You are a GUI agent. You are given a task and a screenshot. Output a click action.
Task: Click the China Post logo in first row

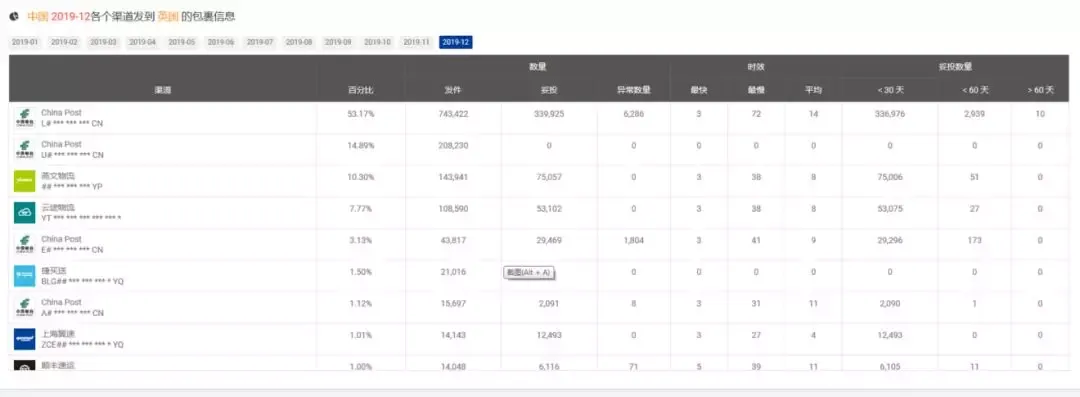(25, 118)
